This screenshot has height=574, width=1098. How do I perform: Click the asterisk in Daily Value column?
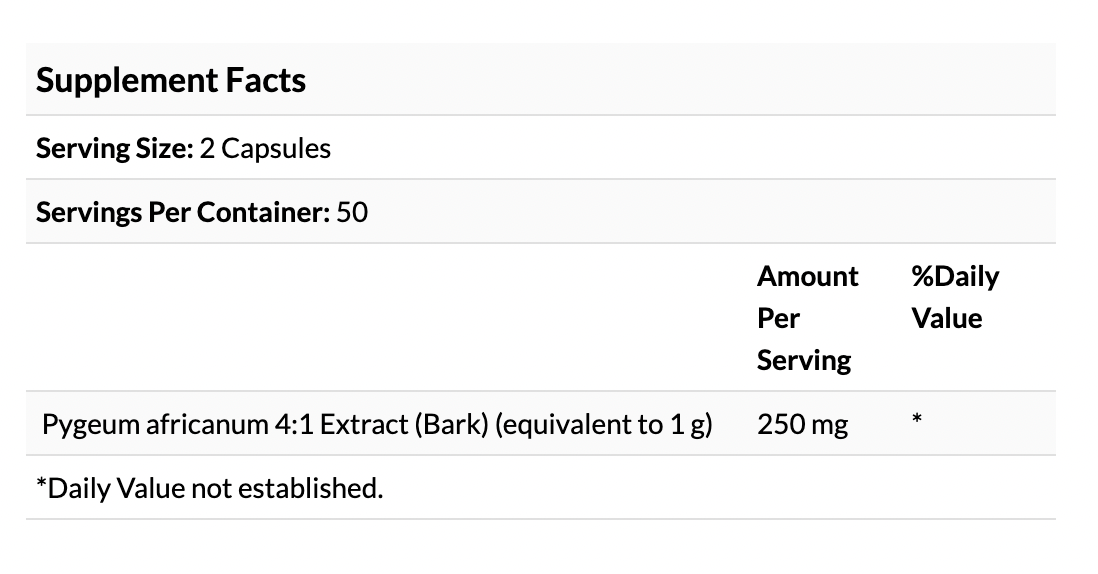click(916, 422)
